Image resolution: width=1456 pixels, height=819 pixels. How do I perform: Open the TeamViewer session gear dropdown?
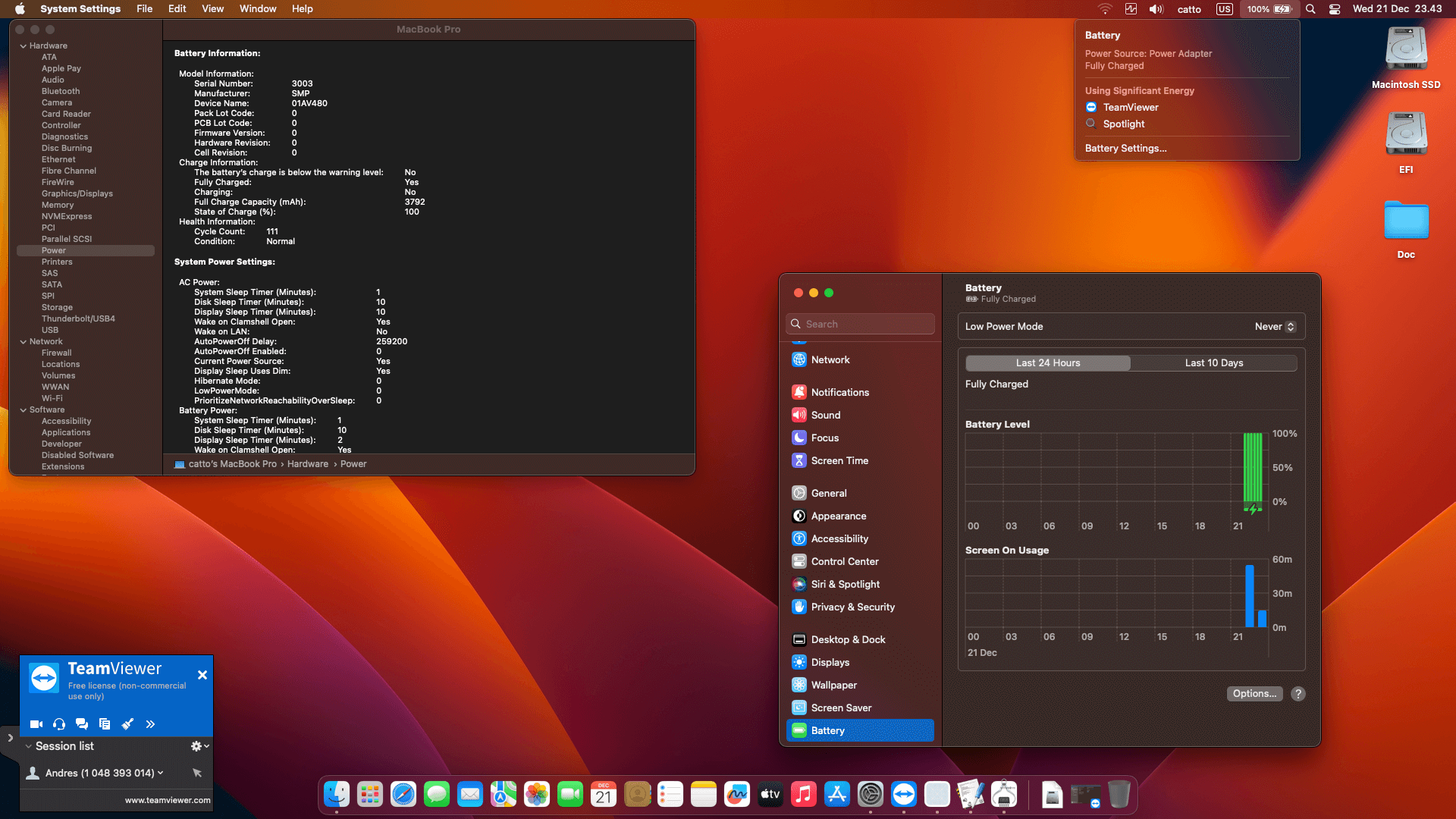point(199,746)
